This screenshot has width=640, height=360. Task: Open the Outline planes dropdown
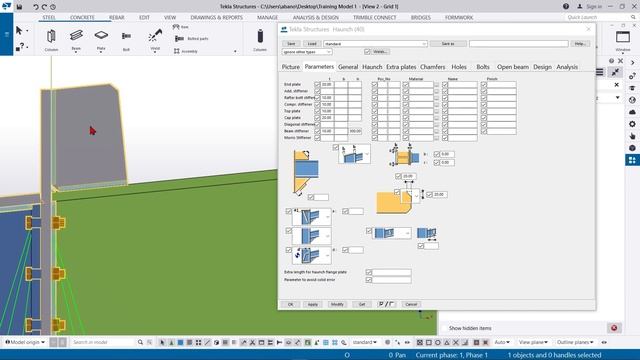coord(575,342)
